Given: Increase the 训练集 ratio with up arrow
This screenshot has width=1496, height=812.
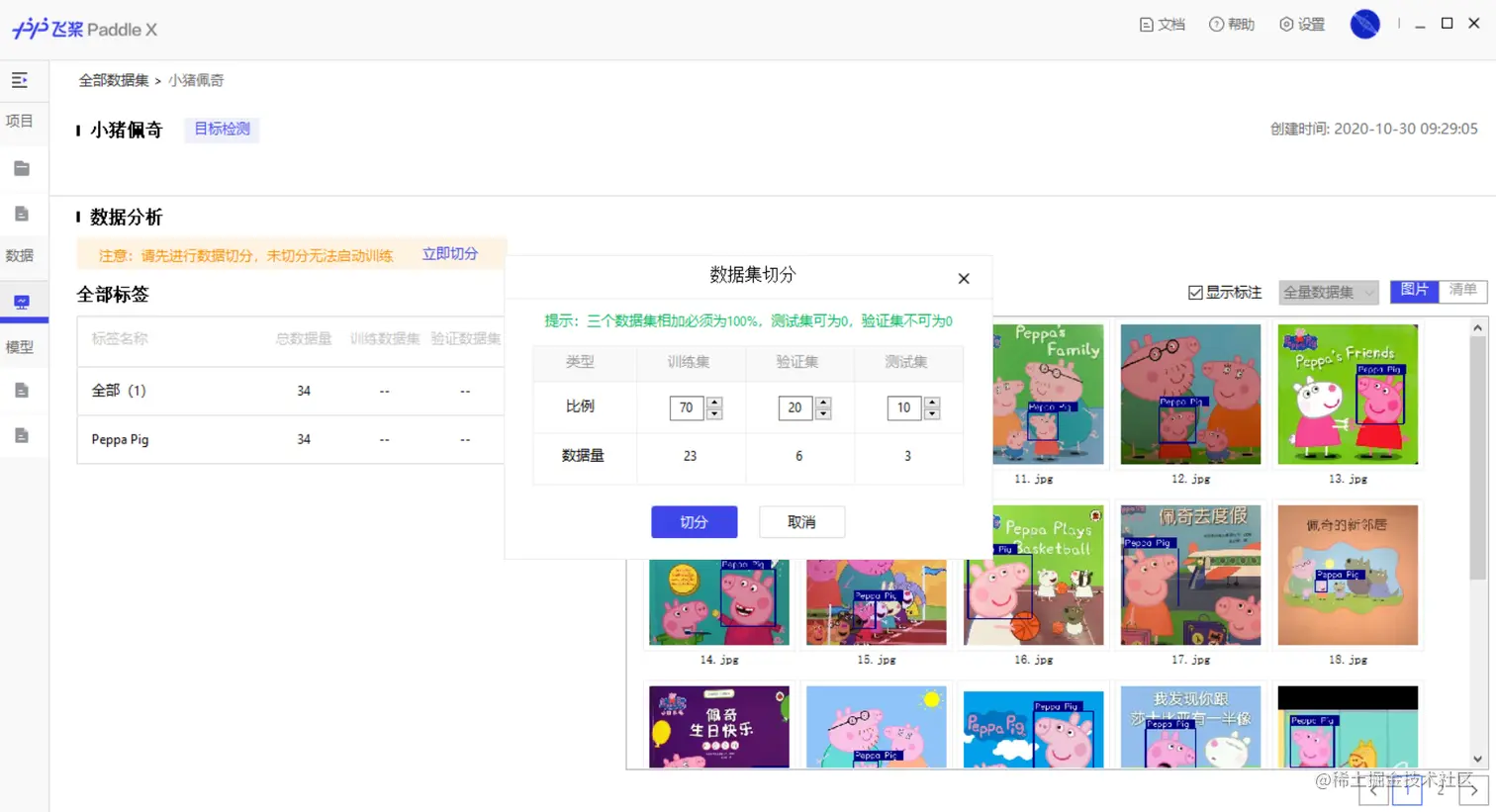Looking at the screenshot, I should pos(714,402).
